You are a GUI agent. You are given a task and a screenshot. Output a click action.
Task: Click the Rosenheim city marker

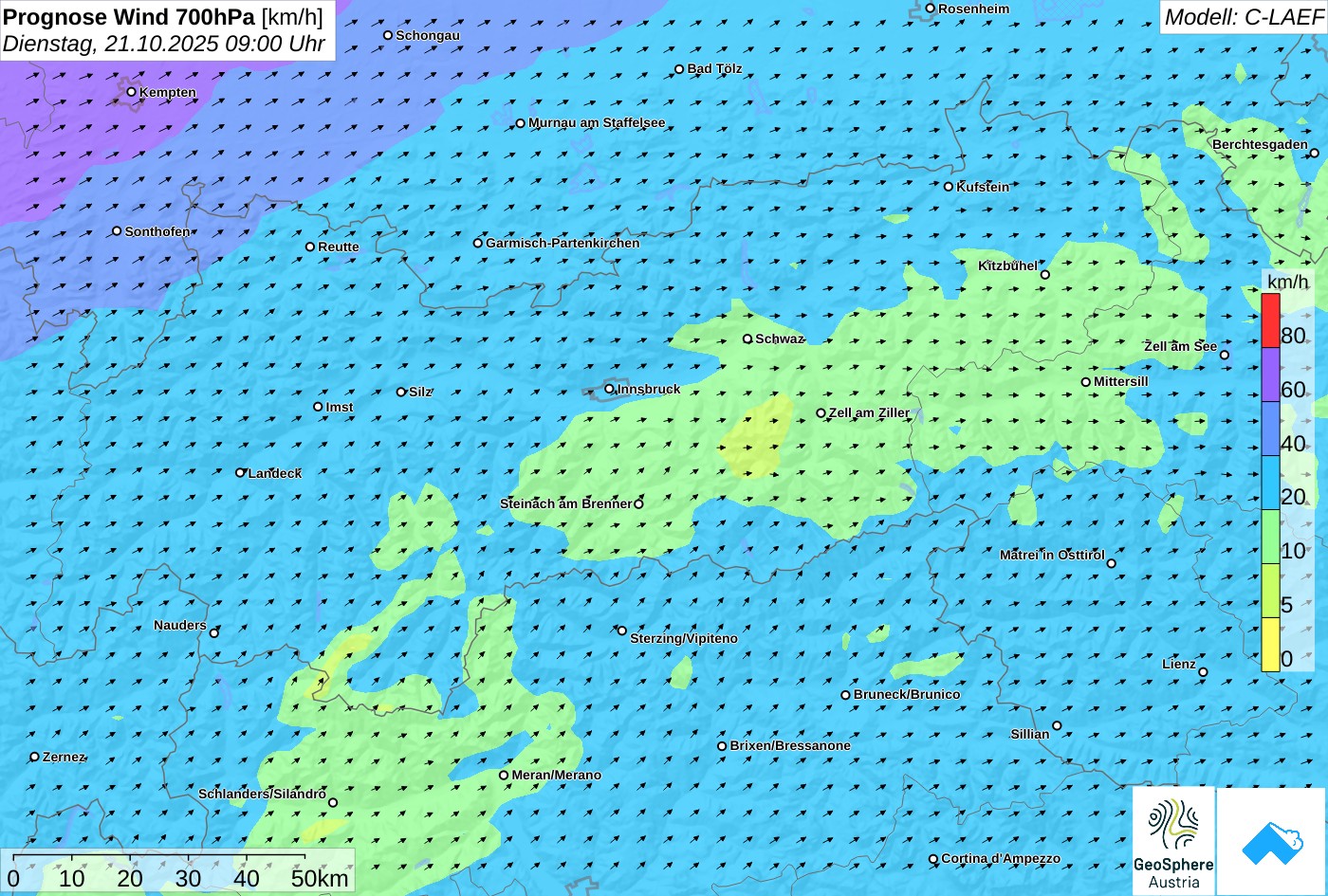click(931, 9)
